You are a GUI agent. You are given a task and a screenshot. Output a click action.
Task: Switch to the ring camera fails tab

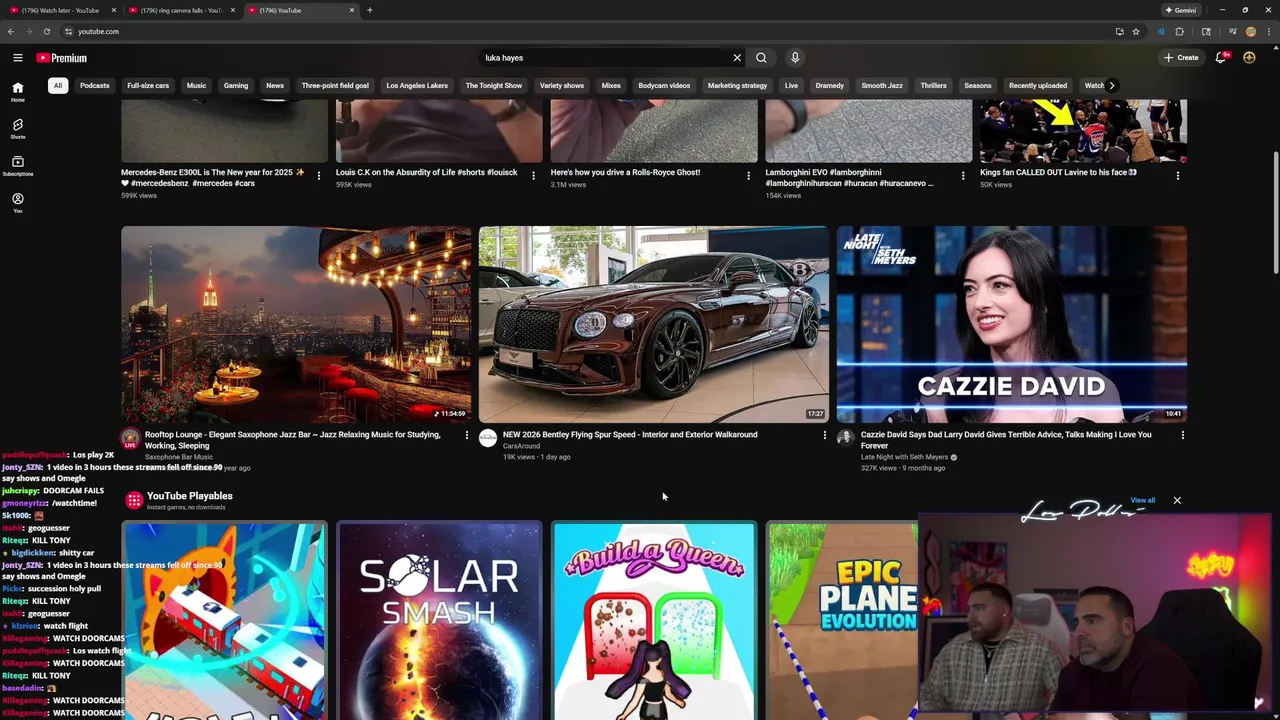[x=180, y=10]
